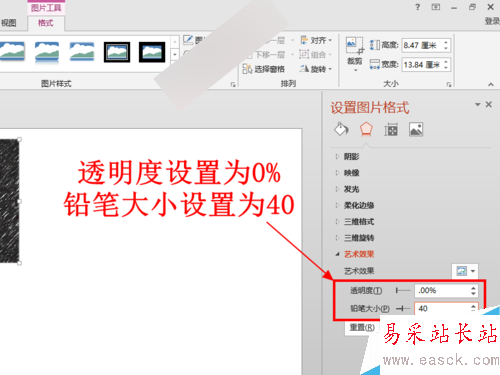Click the Crop dropdown arrow below icon
500x375 pixels.
pyautogui.click(x=355, y=70)
